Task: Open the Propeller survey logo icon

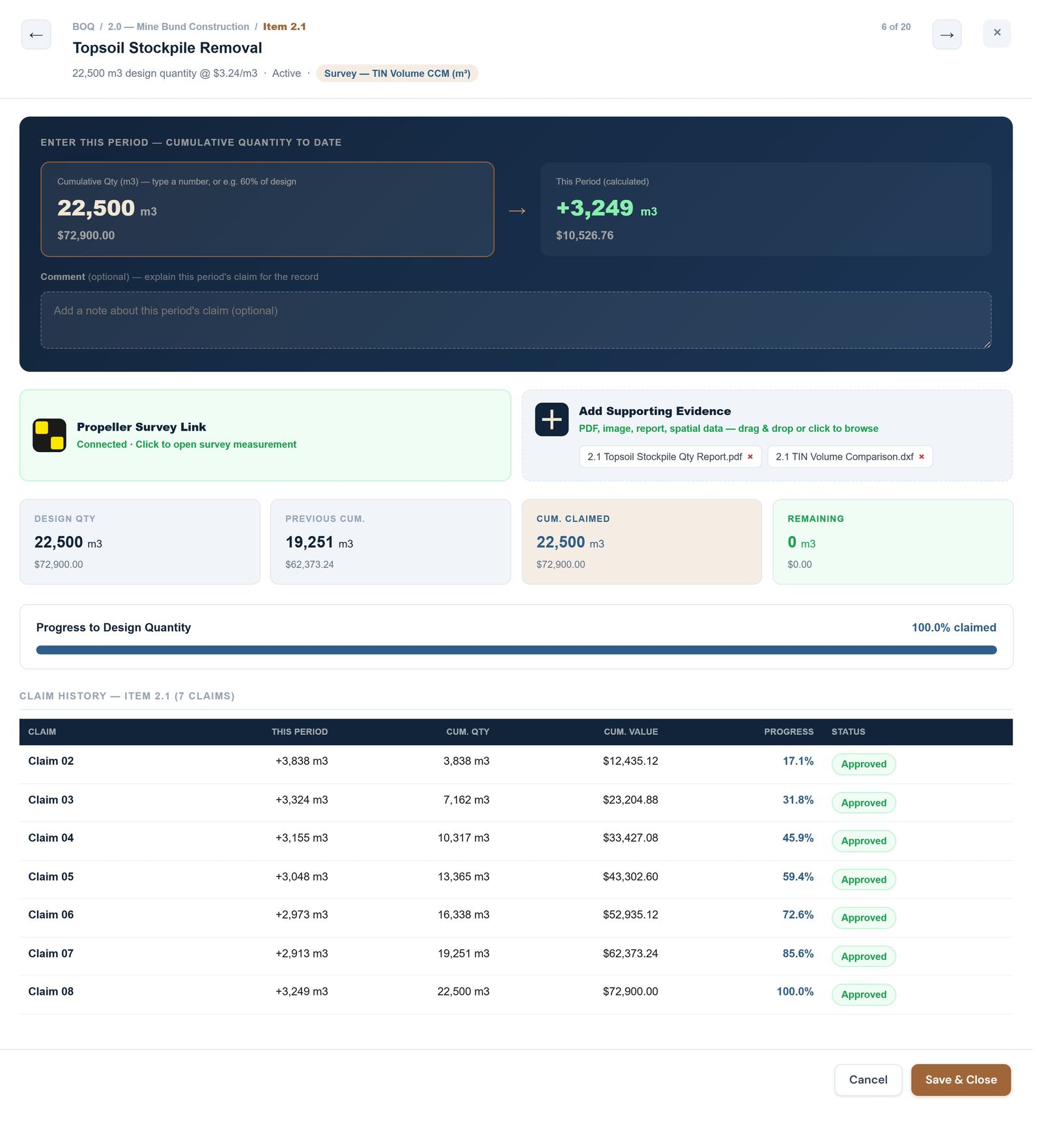Action: click(x=49, y=435)
